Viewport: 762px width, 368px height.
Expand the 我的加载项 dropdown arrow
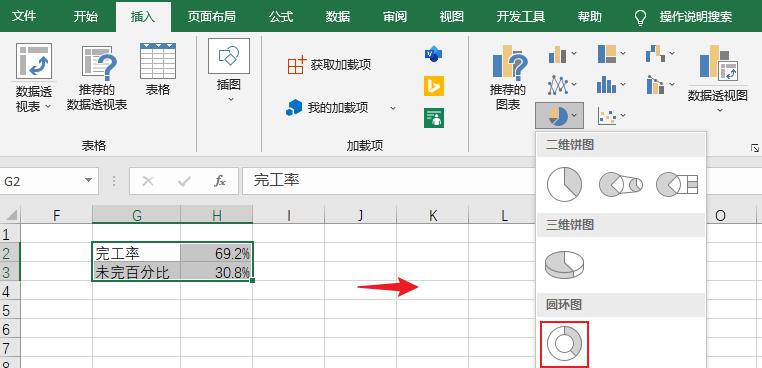coord(393,108)
